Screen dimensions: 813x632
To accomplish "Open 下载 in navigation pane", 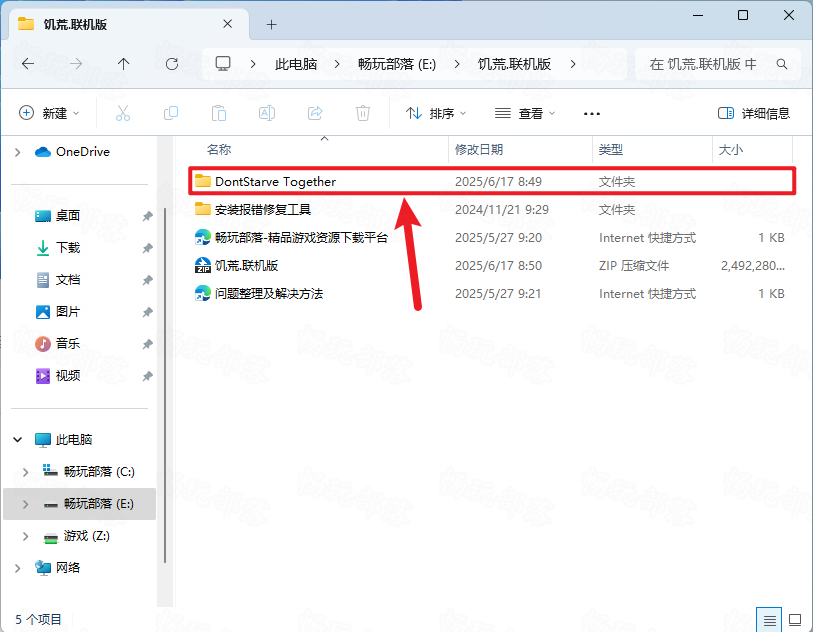I will pos(67,248).
